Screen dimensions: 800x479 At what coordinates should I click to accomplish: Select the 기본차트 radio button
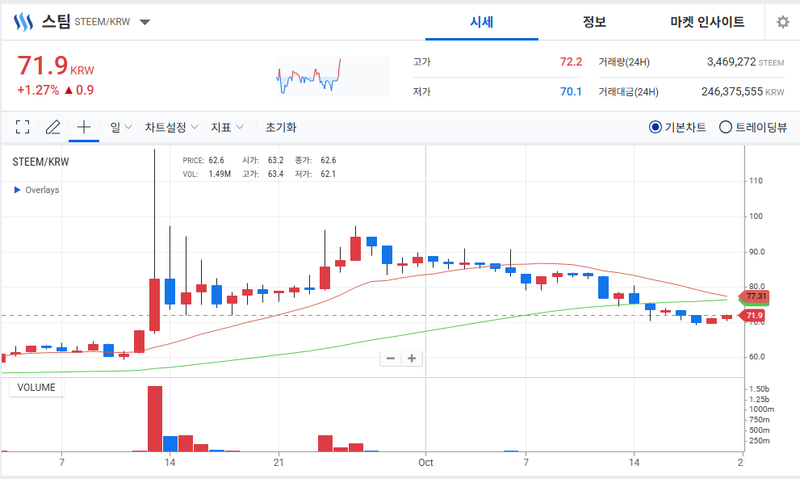pos(655,127)
